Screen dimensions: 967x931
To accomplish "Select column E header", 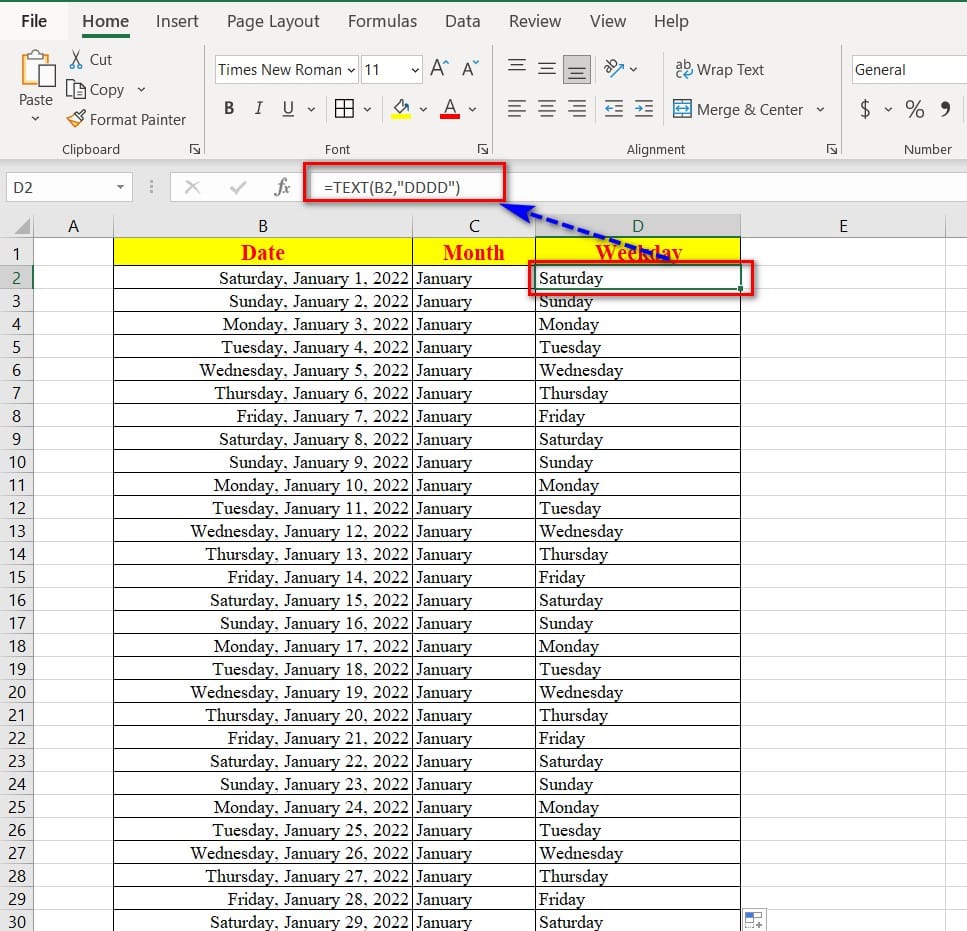I will click(x=843, y=226).
